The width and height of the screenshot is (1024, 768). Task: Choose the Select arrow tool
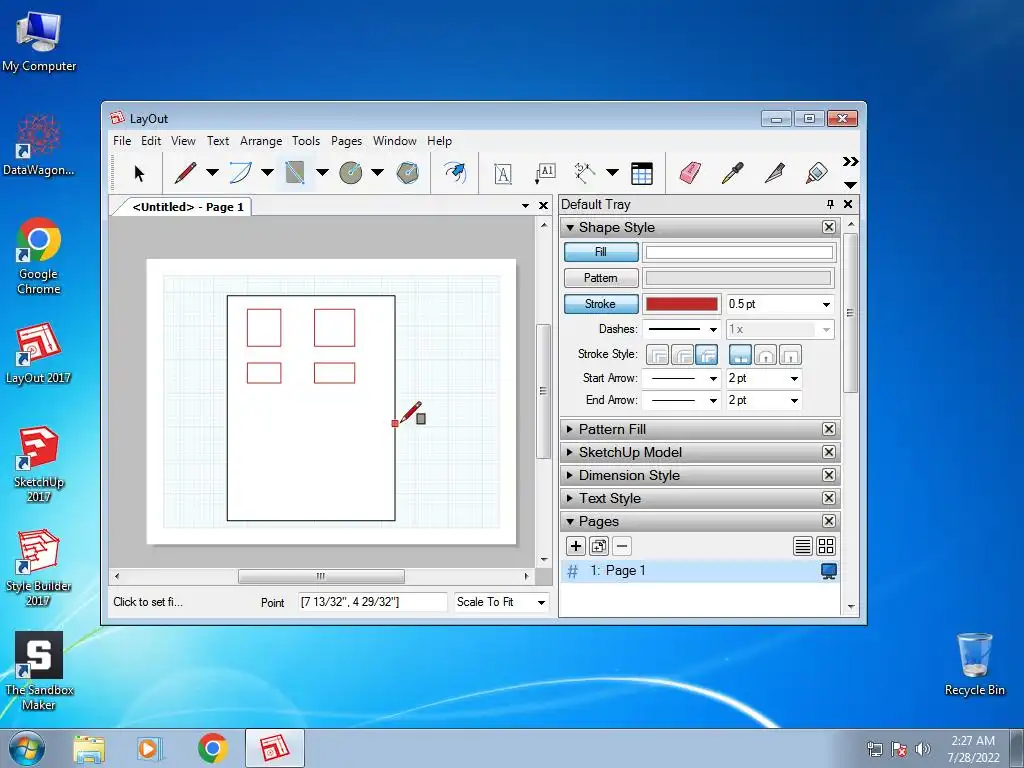(139, 173)
